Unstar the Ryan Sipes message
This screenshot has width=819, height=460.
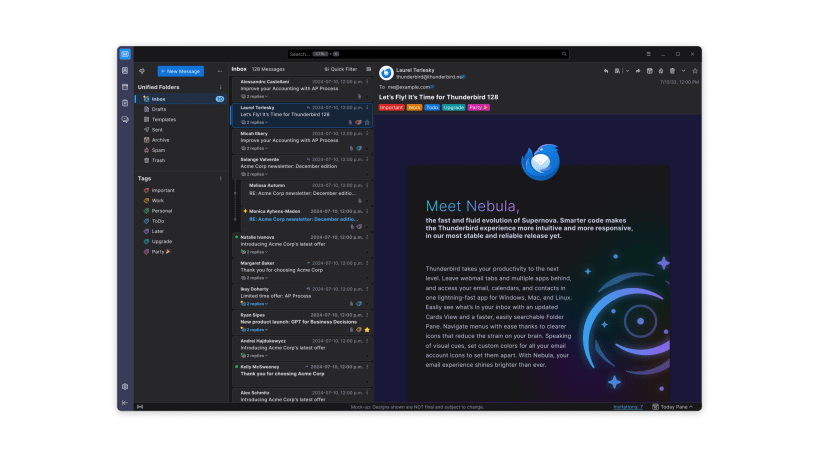[367, 330]
